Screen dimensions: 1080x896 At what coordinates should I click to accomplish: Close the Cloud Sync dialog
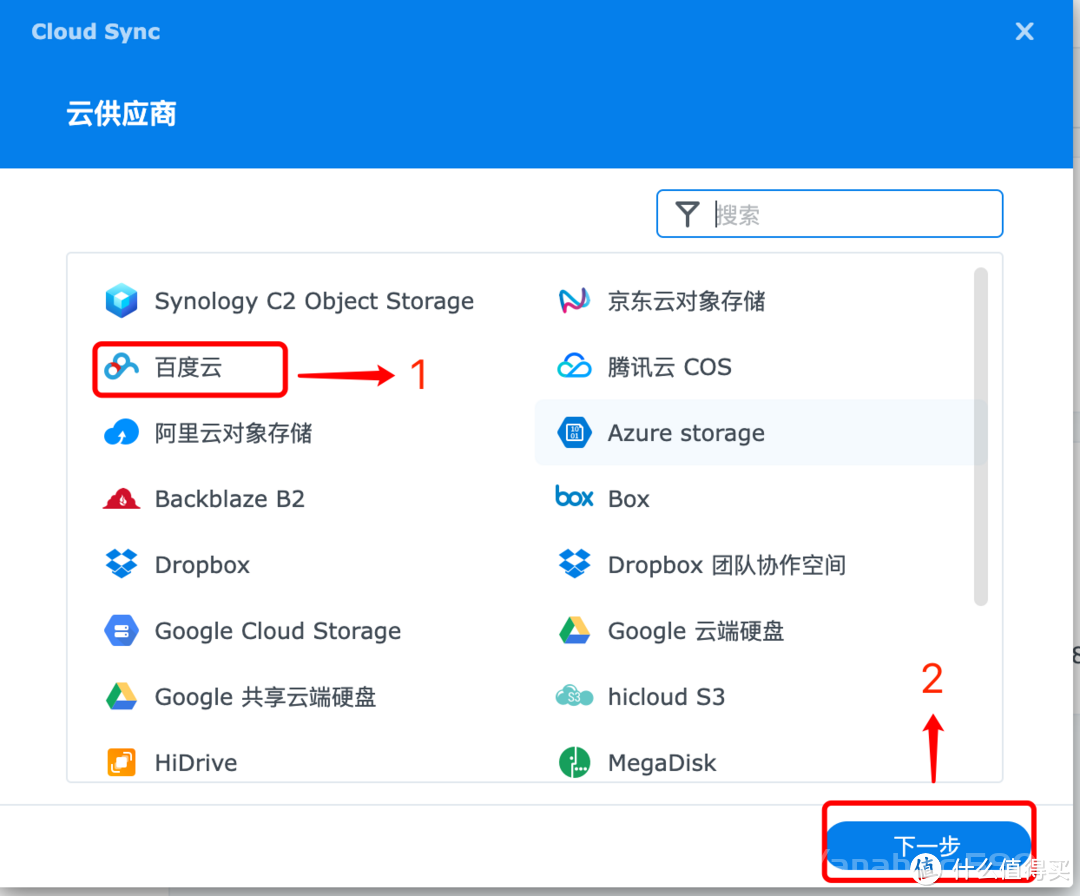pyautogui.click(x=1024, y=31)
